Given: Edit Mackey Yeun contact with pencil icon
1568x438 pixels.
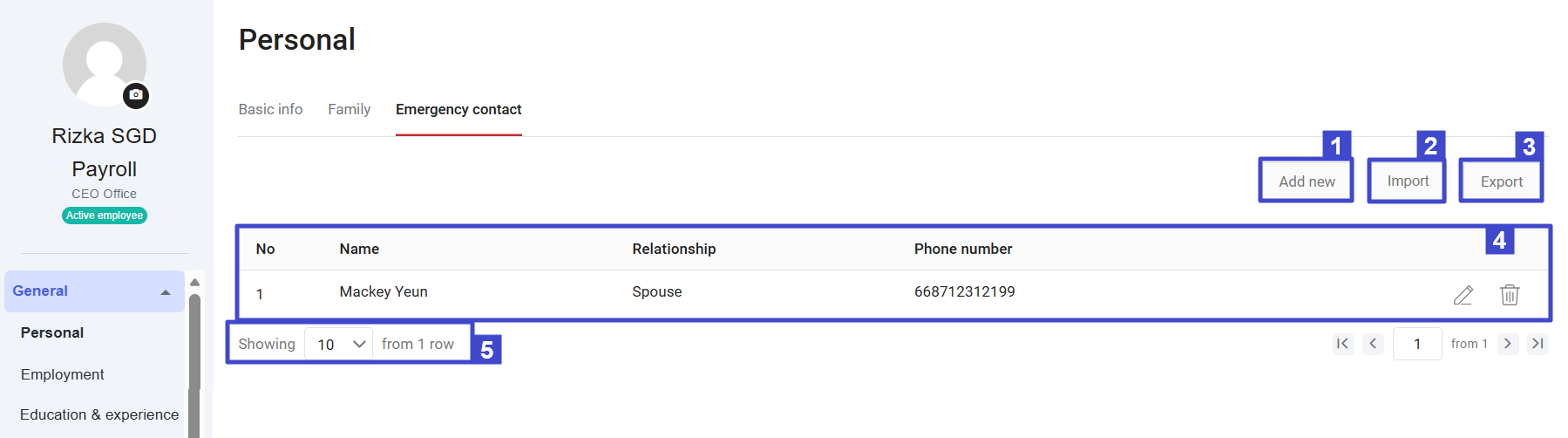Looking at the screenshot, I should (1463, 295).
